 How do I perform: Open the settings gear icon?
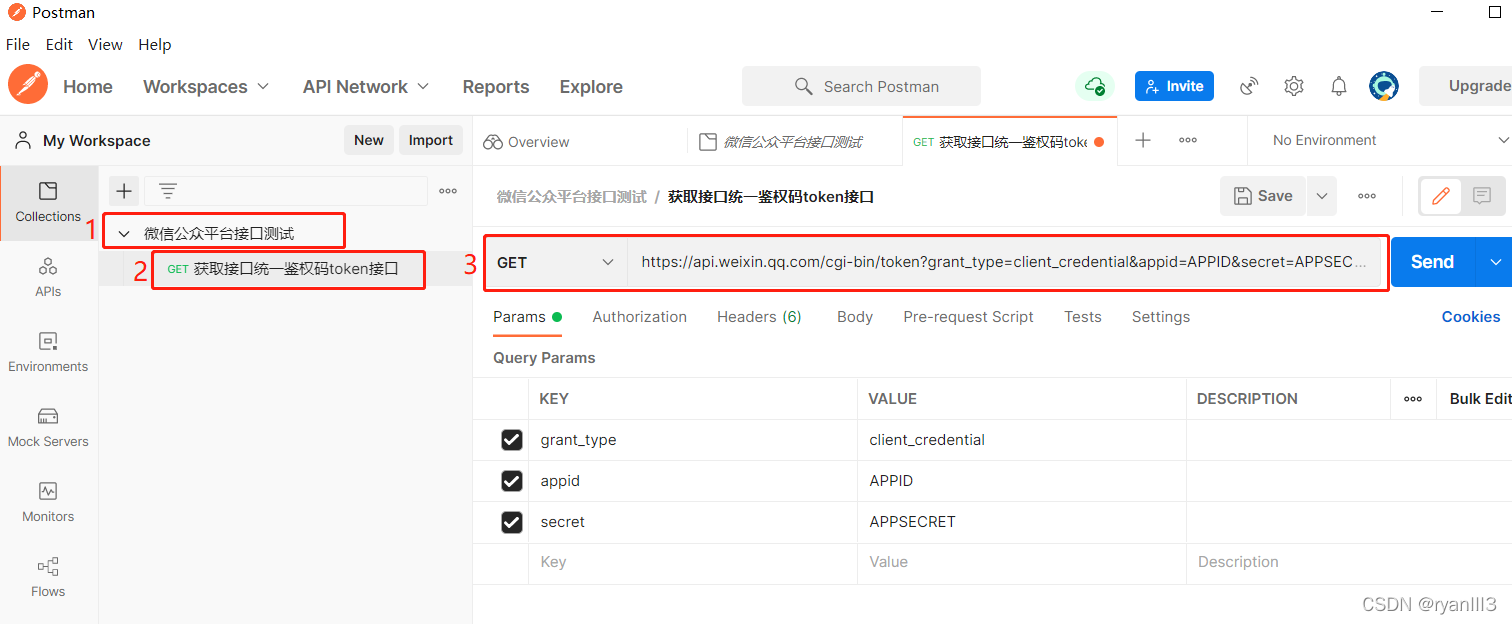coord(1294,86)
